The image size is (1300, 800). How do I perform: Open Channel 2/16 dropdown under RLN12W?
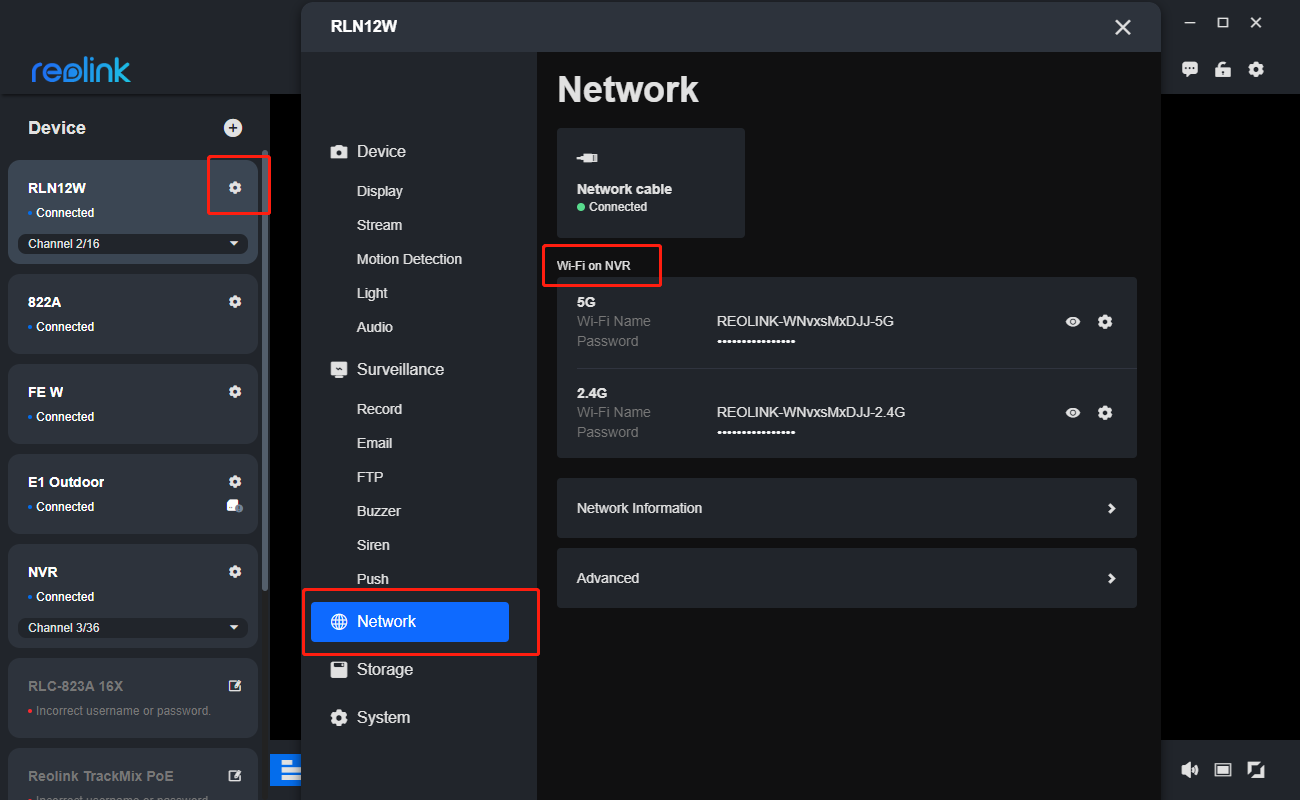133,244
